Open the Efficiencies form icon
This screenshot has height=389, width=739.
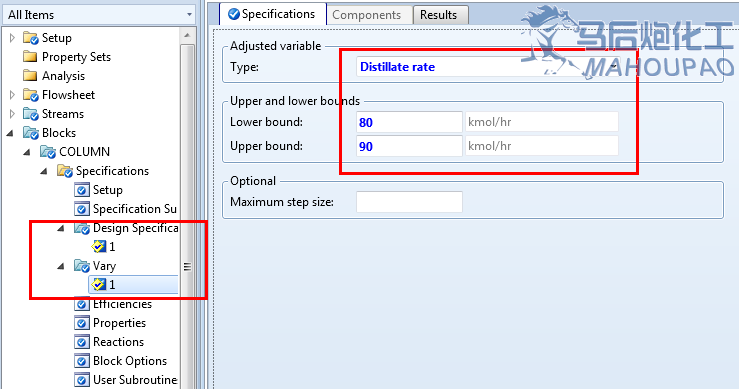pyautogui.click(x=82, y=304)
